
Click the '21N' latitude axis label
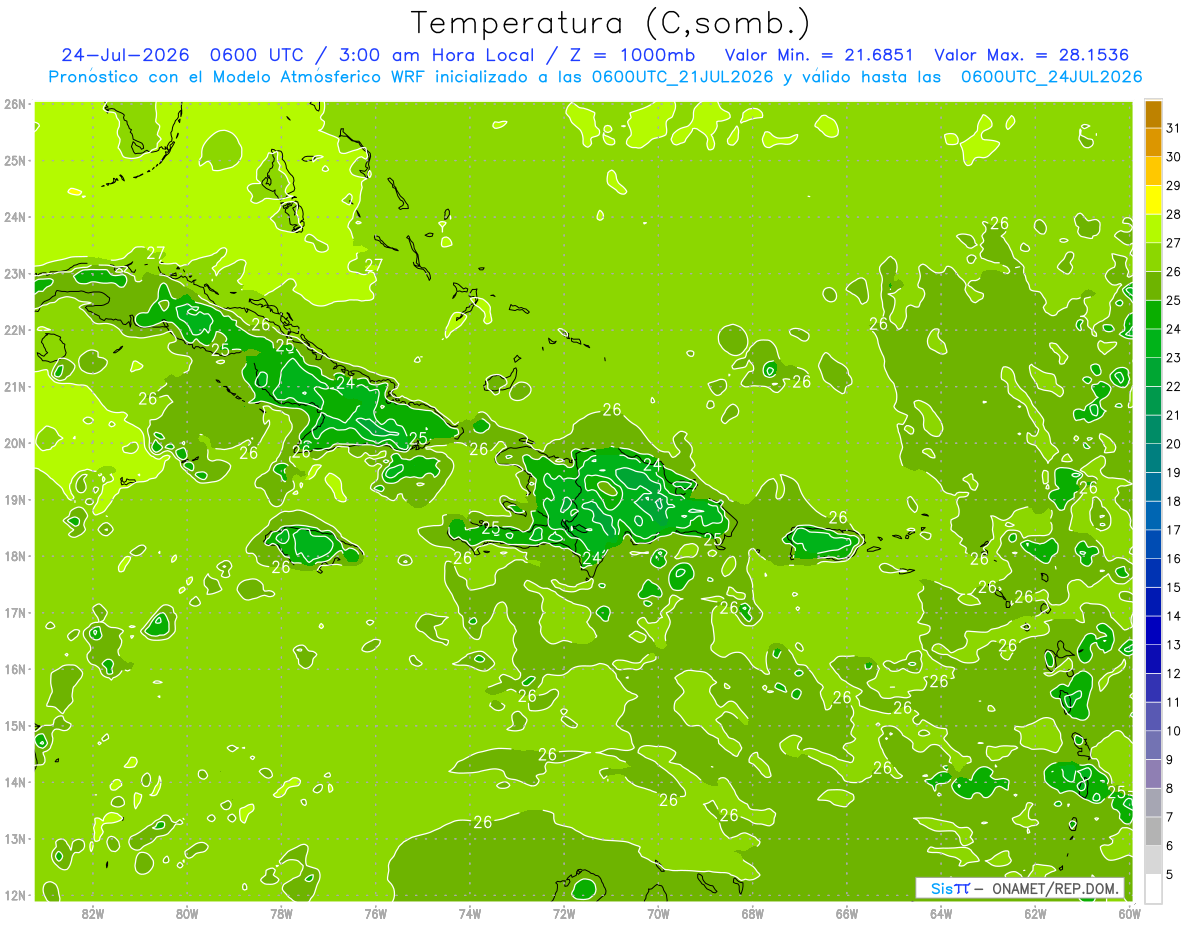14,386
